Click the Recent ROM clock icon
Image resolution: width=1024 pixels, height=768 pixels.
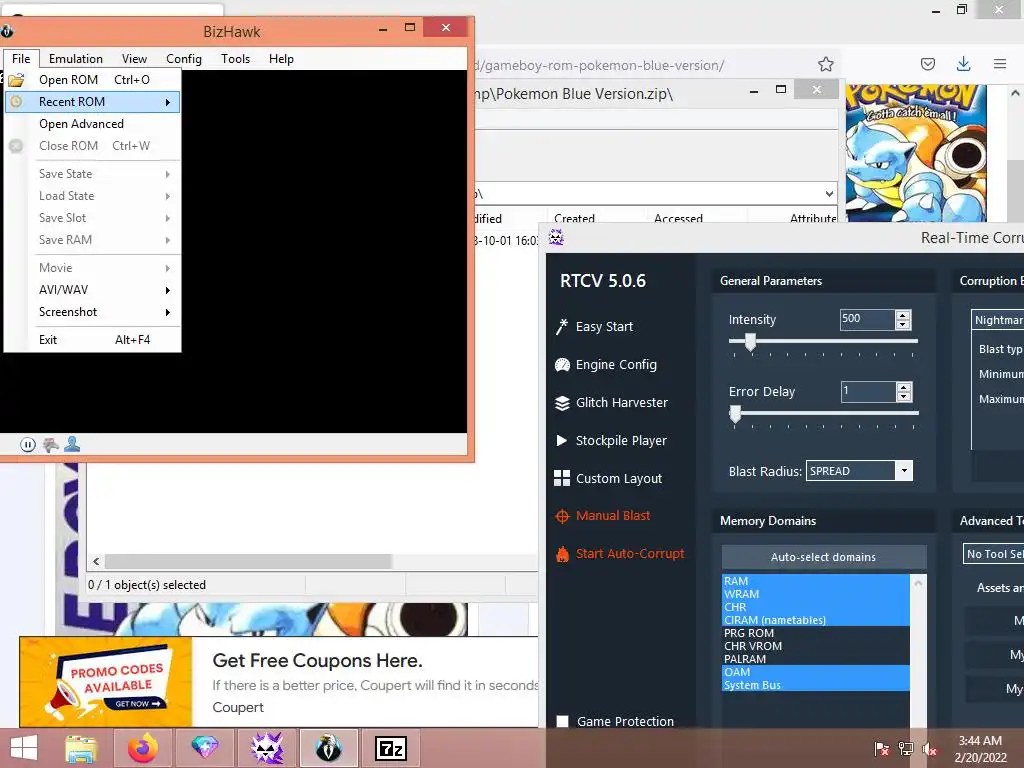tap(16, 102)
